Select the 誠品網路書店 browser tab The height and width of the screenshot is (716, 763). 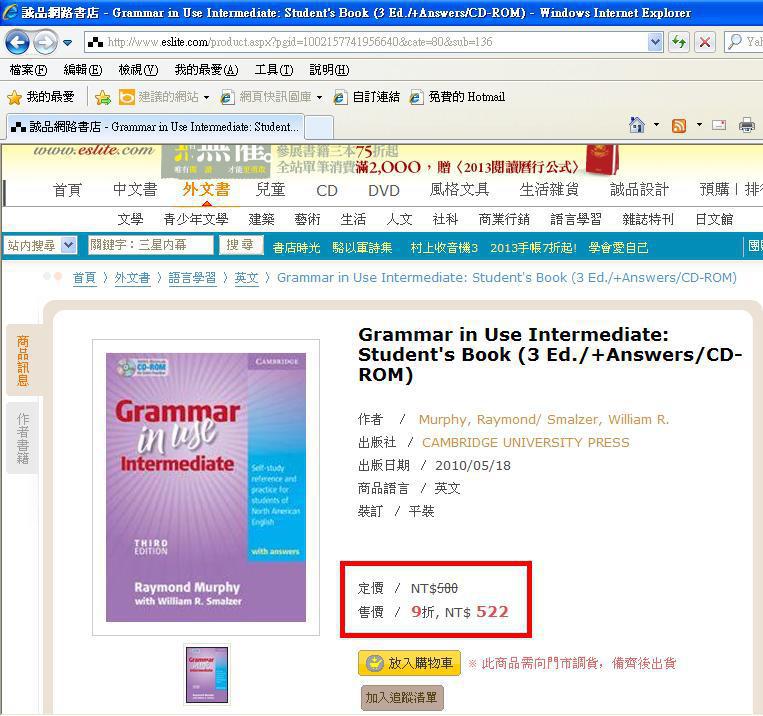point(155,127)
